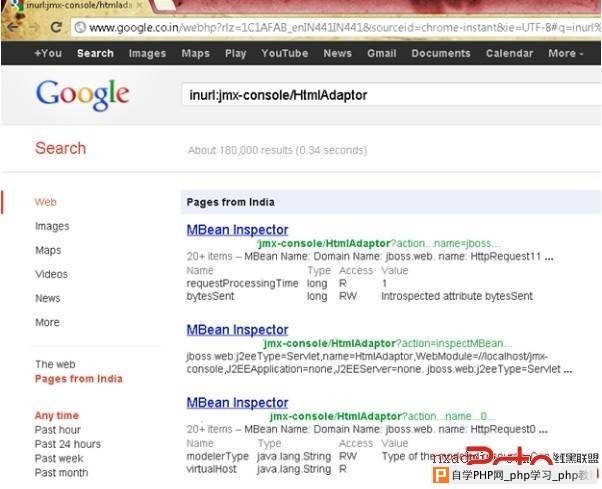Open Maps in the black Google bar
The image size is (602, 489).
pos(195,53)
